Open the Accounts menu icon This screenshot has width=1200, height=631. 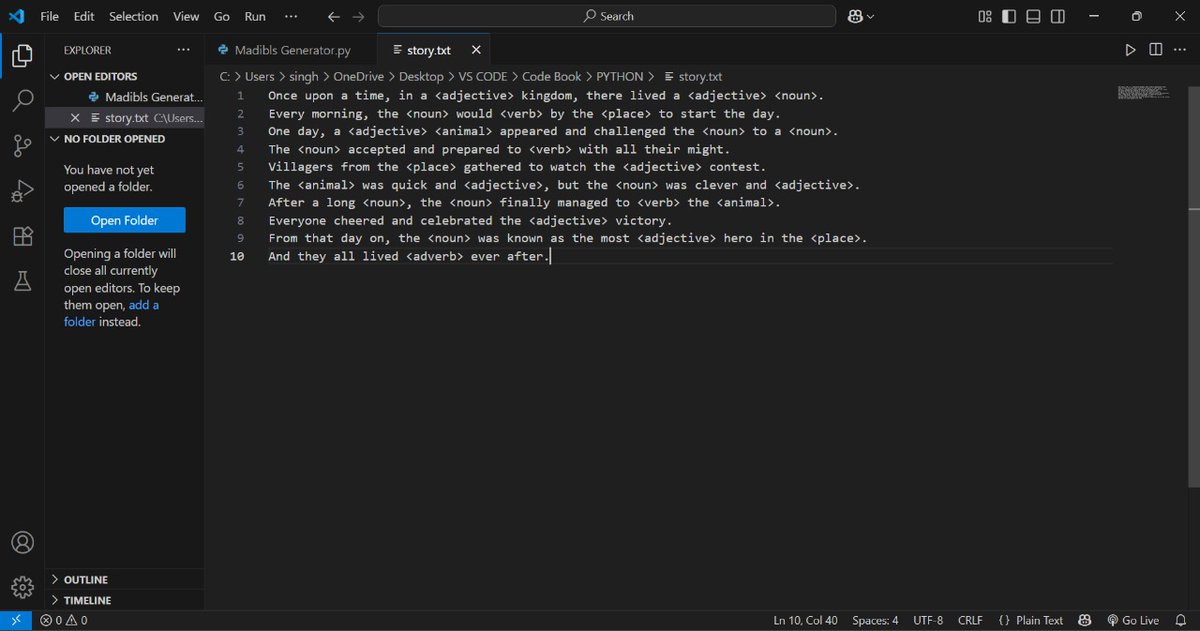coord(22,543)
